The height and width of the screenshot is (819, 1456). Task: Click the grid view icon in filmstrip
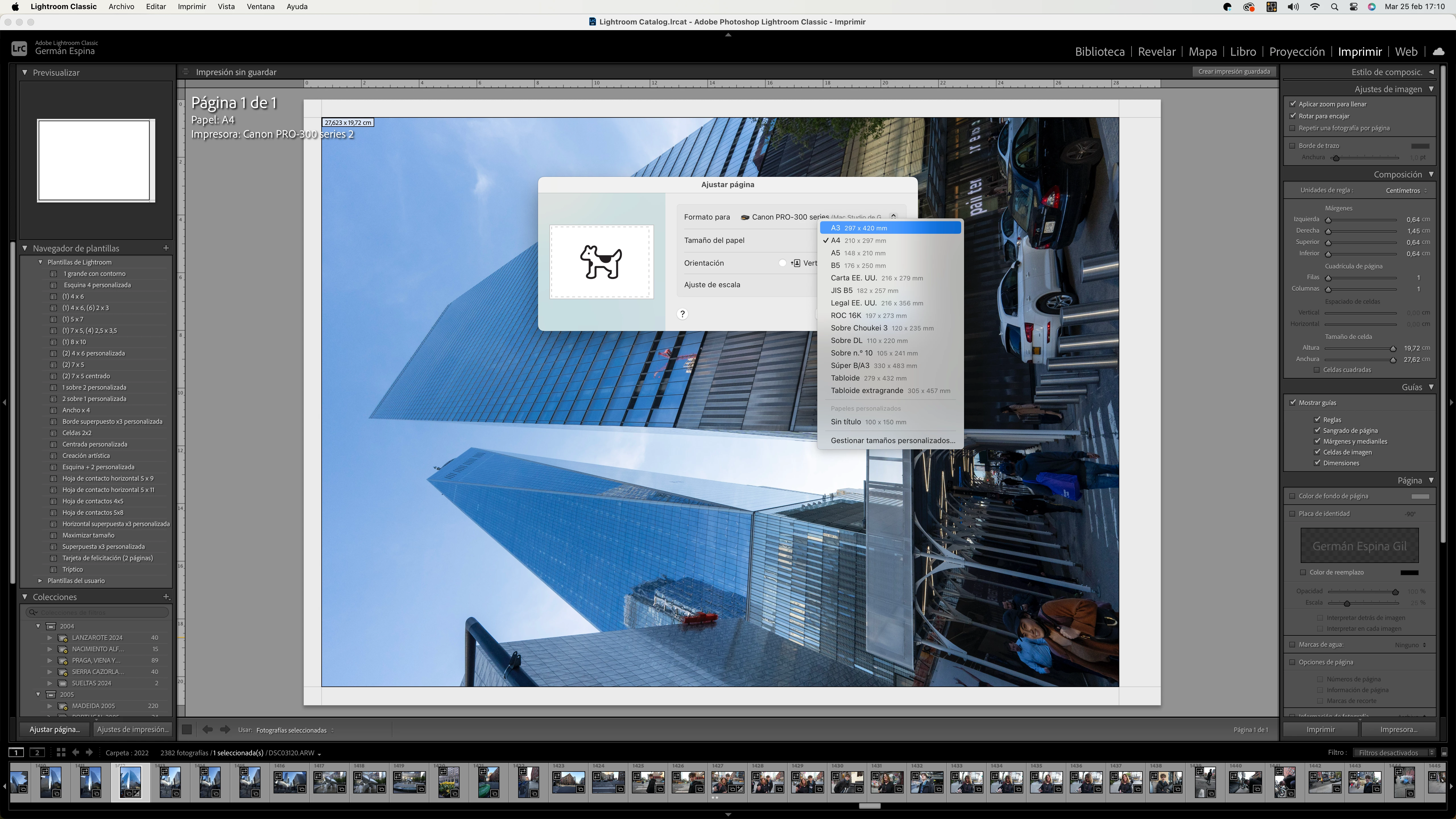61,752
